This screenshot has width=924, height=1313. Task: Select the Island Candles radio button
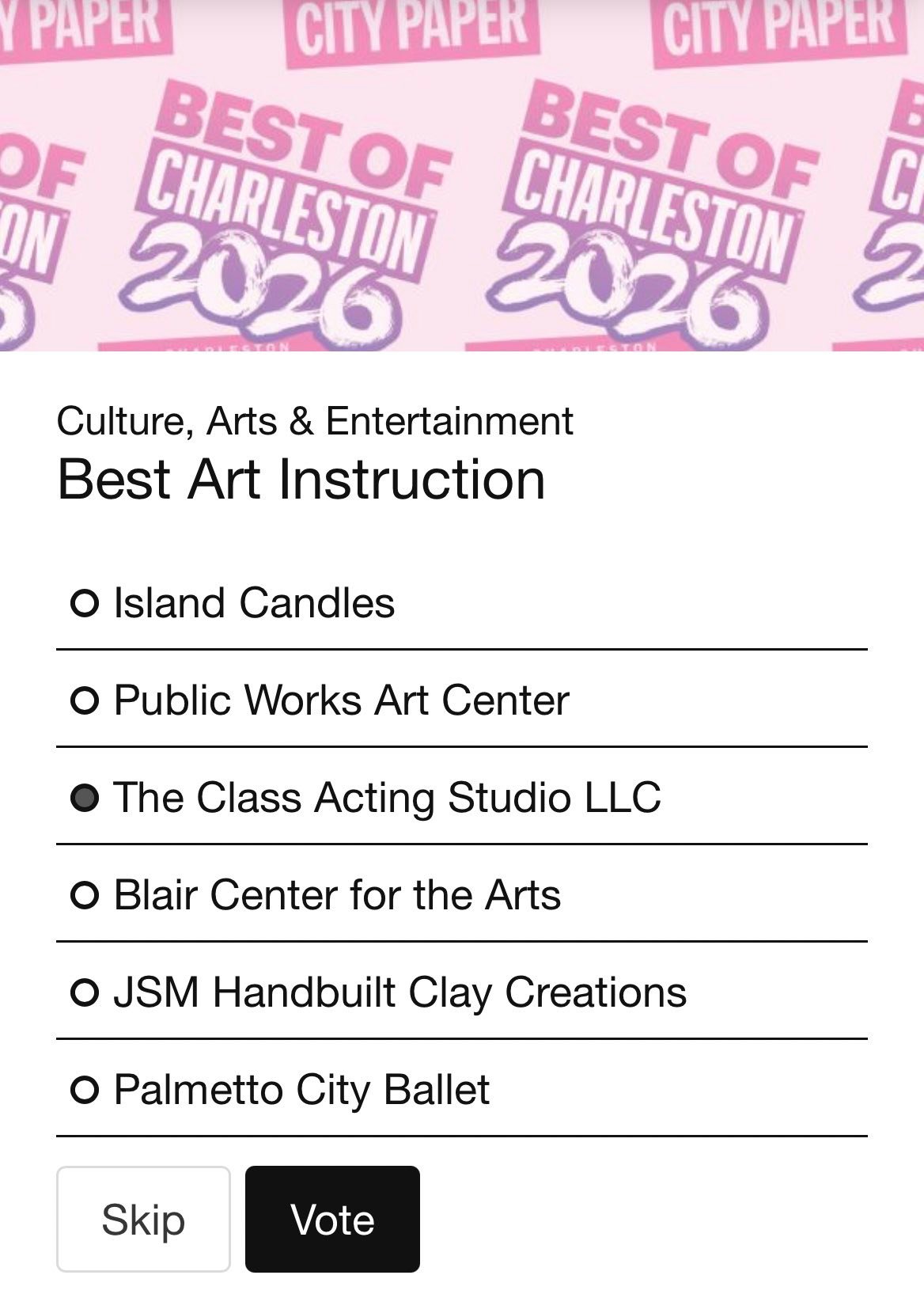85,604
